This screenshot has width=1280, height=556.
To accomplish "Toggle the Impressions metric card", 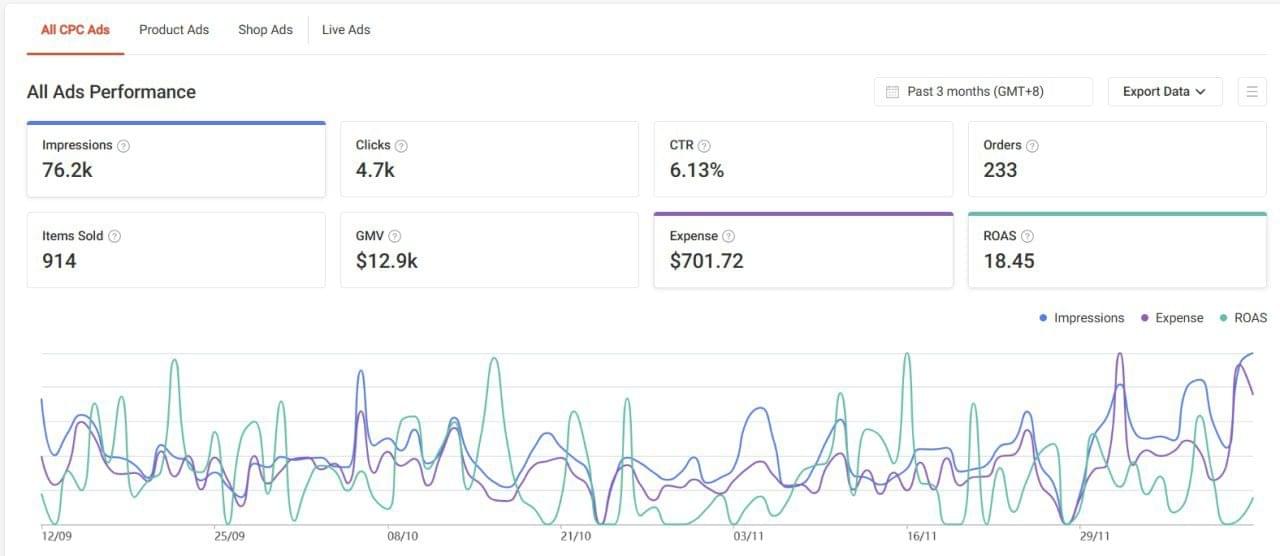I will pyautogui.click(x=176, y=160).
